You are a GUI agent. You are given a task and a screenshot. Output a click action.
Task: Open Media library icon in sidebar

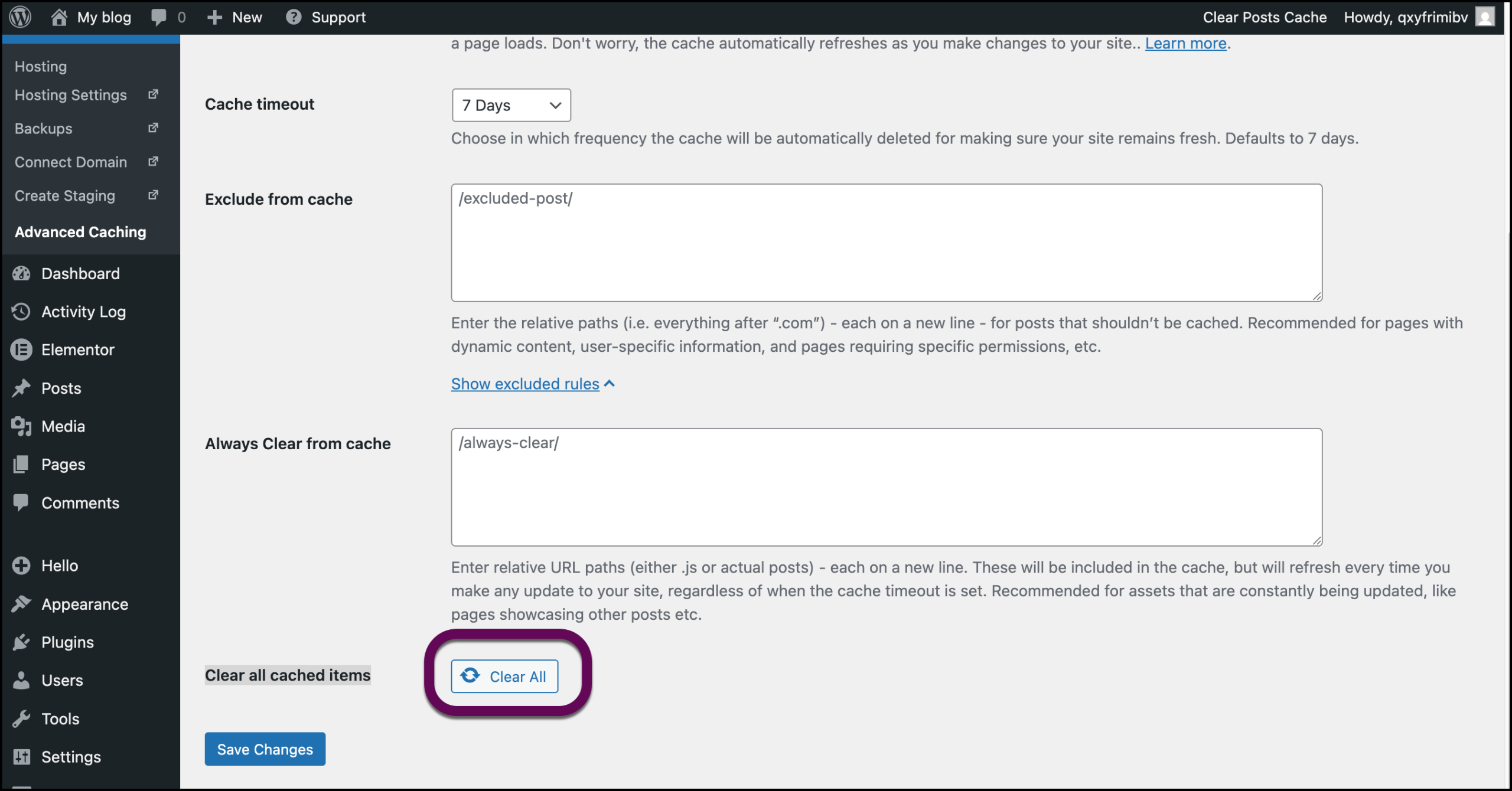coord(21,426)
